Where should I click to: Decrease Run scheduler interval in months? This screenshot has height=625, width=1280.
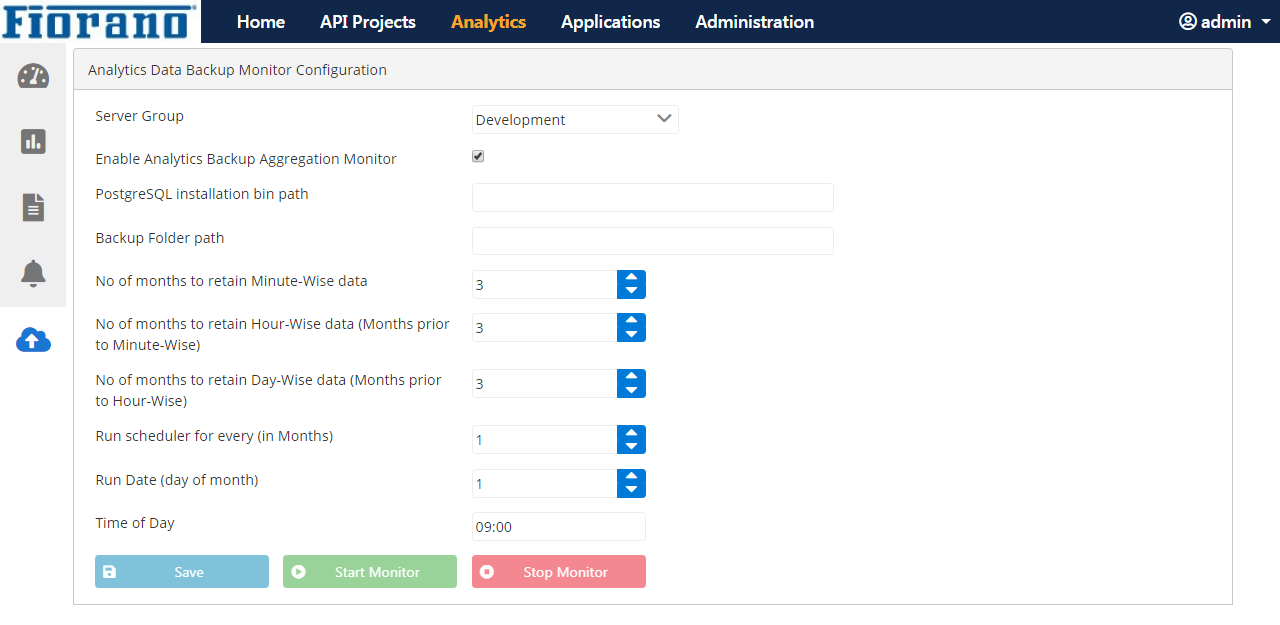[x=631, y=446]
